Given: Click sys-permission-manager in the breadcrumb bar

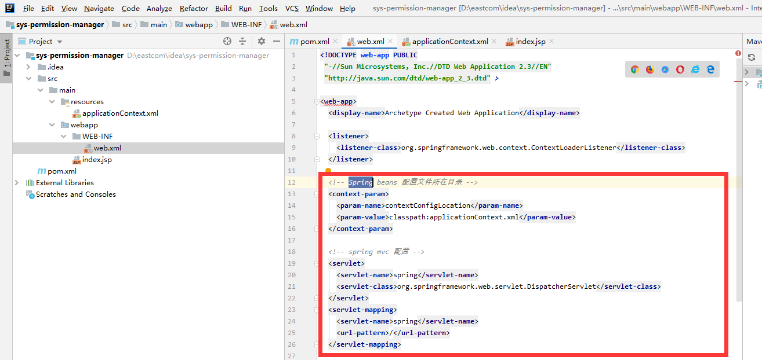Looking at the screenshot, I should tap(55, 24).
